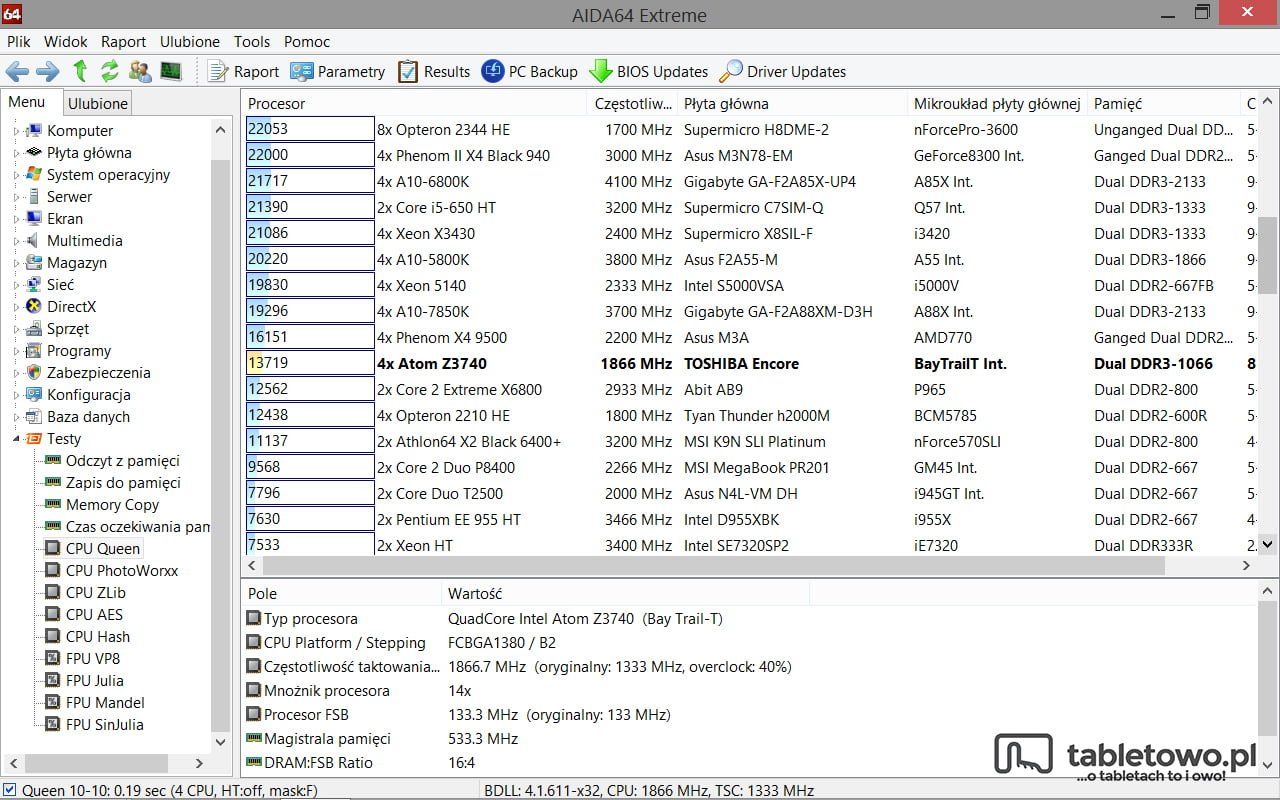
Task: Click the Pole column header in details
Action: [341, 593]
